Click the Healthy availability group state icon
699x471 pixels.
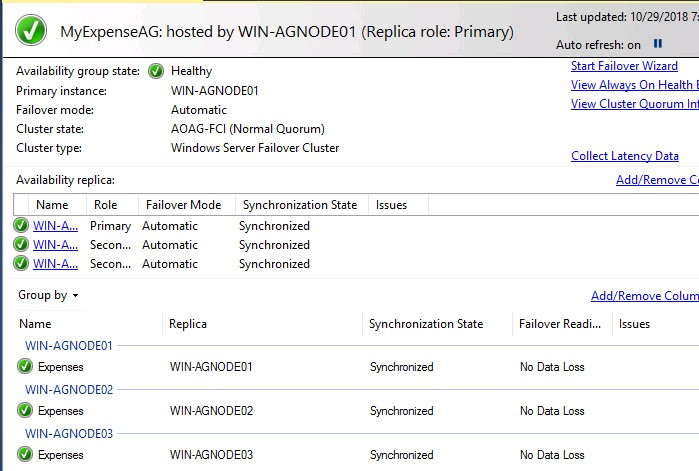pos(156,71)
